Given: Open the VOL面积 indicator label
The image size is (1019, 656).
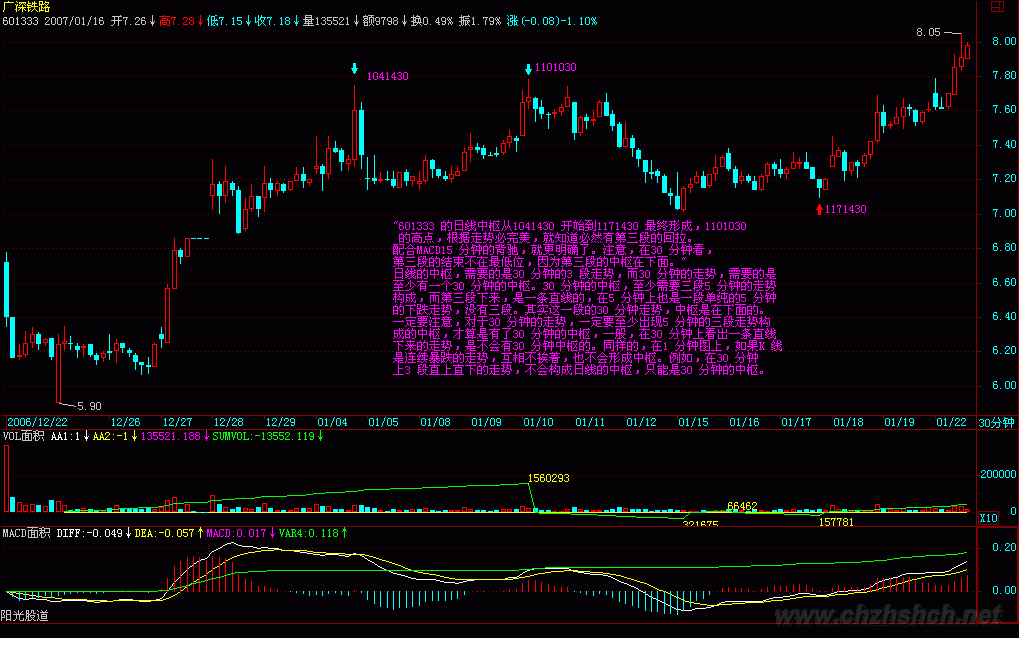Looking at the screenshot, I should [x=24, y=436].
